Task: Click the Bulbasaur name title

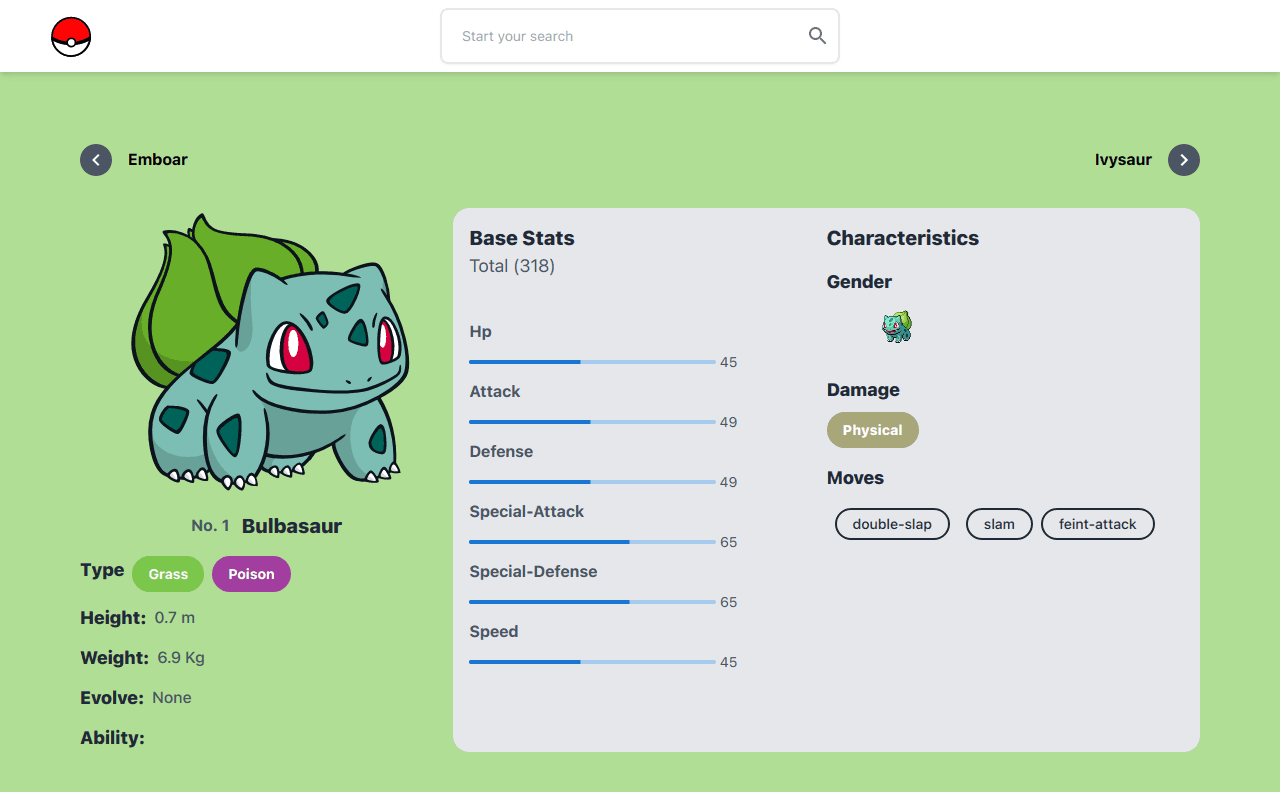Action: (x=292, y=526)
